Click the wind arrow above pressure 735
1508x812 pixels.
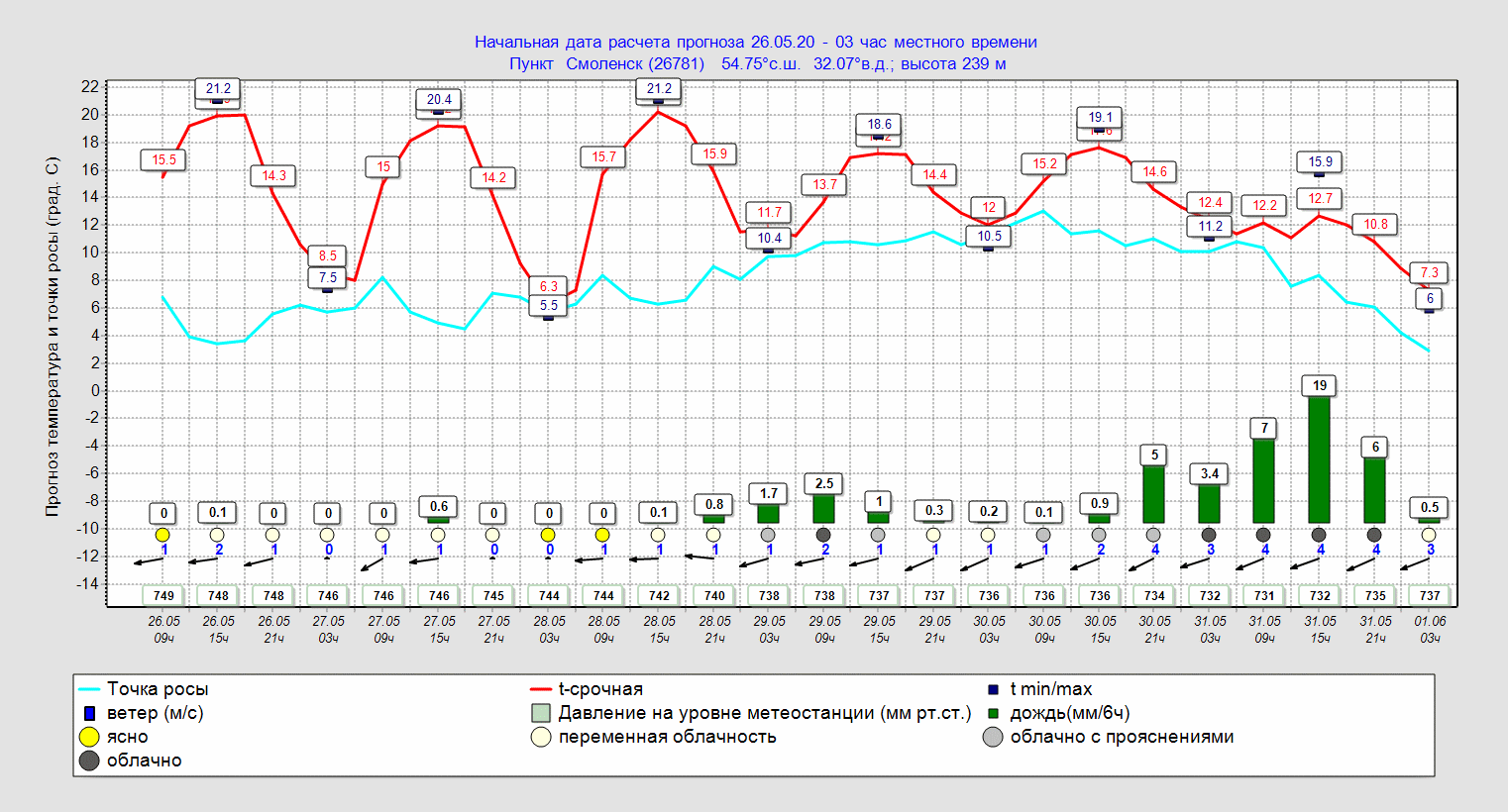[1360, 564]
